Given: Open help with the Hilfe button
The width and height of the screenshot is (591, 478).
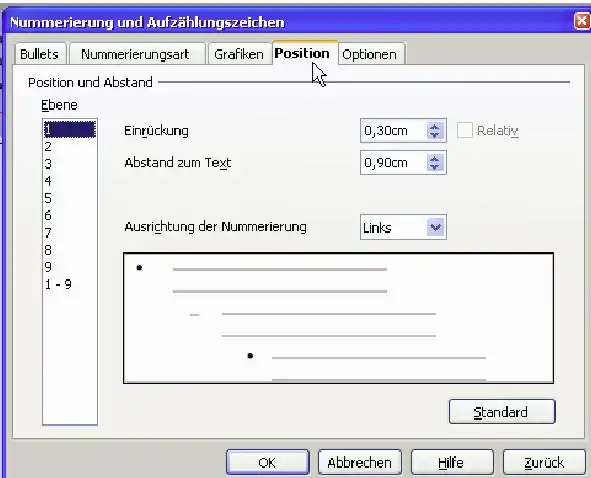Looking at the screenshot, I should [x=452, y=462].
